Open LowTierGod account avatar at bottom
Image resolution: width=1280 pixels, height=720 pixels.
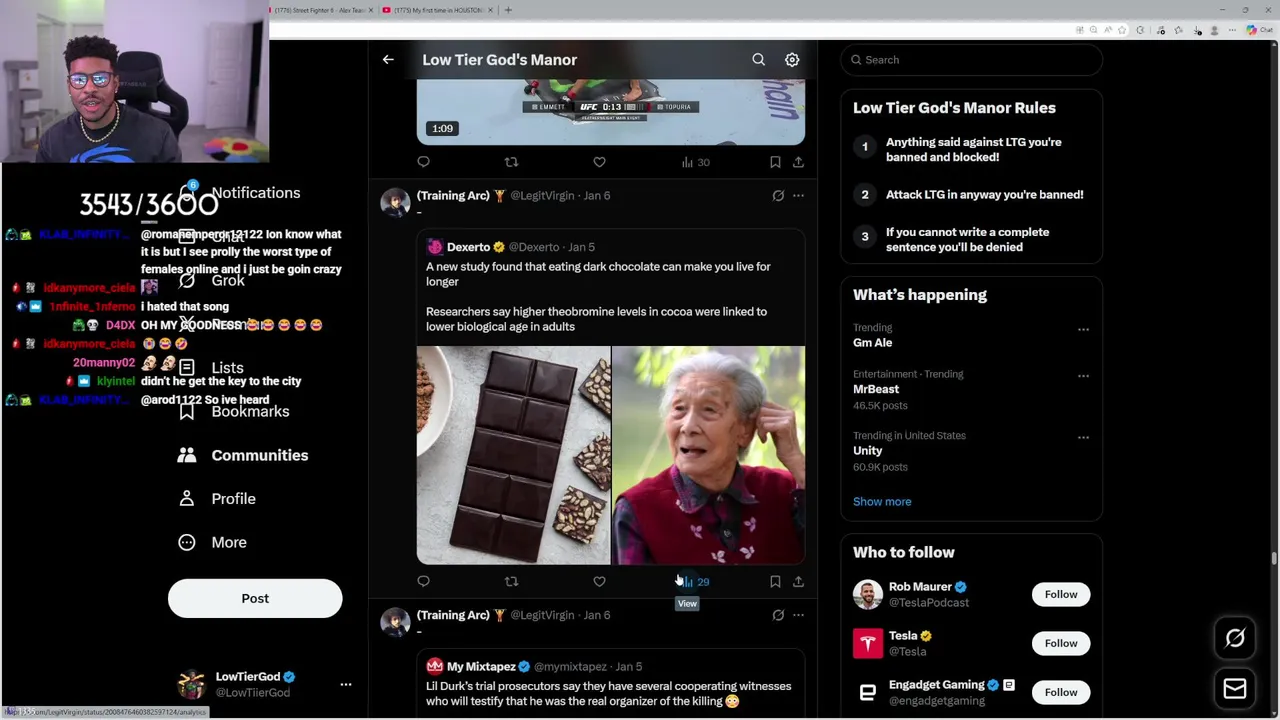click(191, 685)
